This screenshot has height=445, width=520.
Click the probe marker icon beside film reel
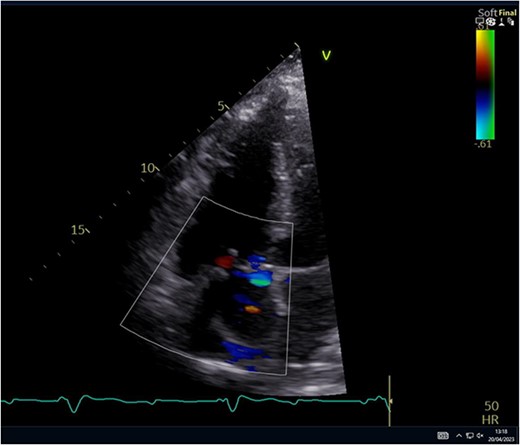501,22
